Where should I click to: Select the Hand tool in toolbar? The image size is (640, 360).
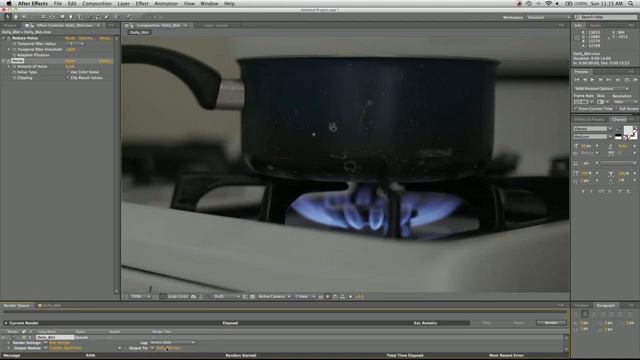click(16, 17)
